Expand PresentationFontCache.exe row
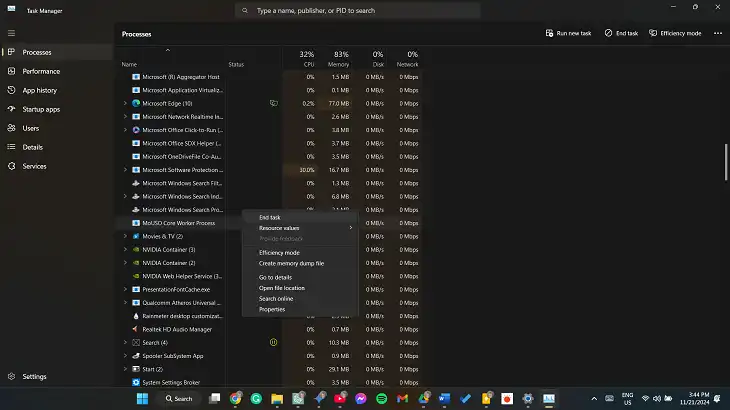The image size is (730, 410). (x=125, y=289)
